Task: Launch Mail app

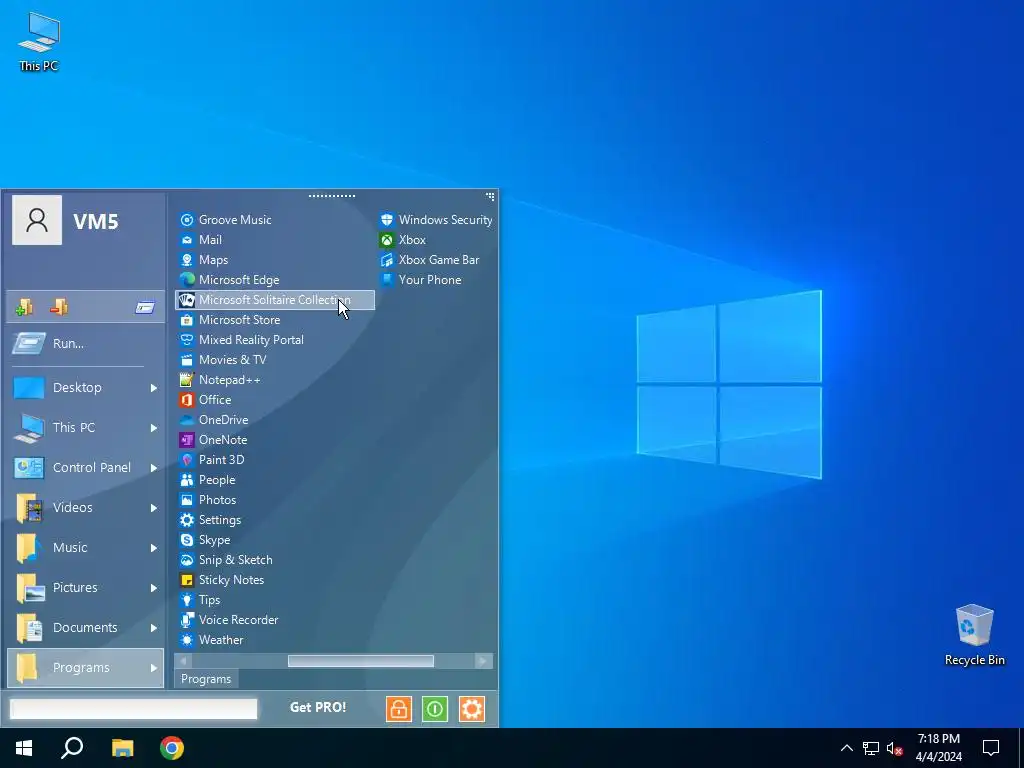Action: [201, 240]
